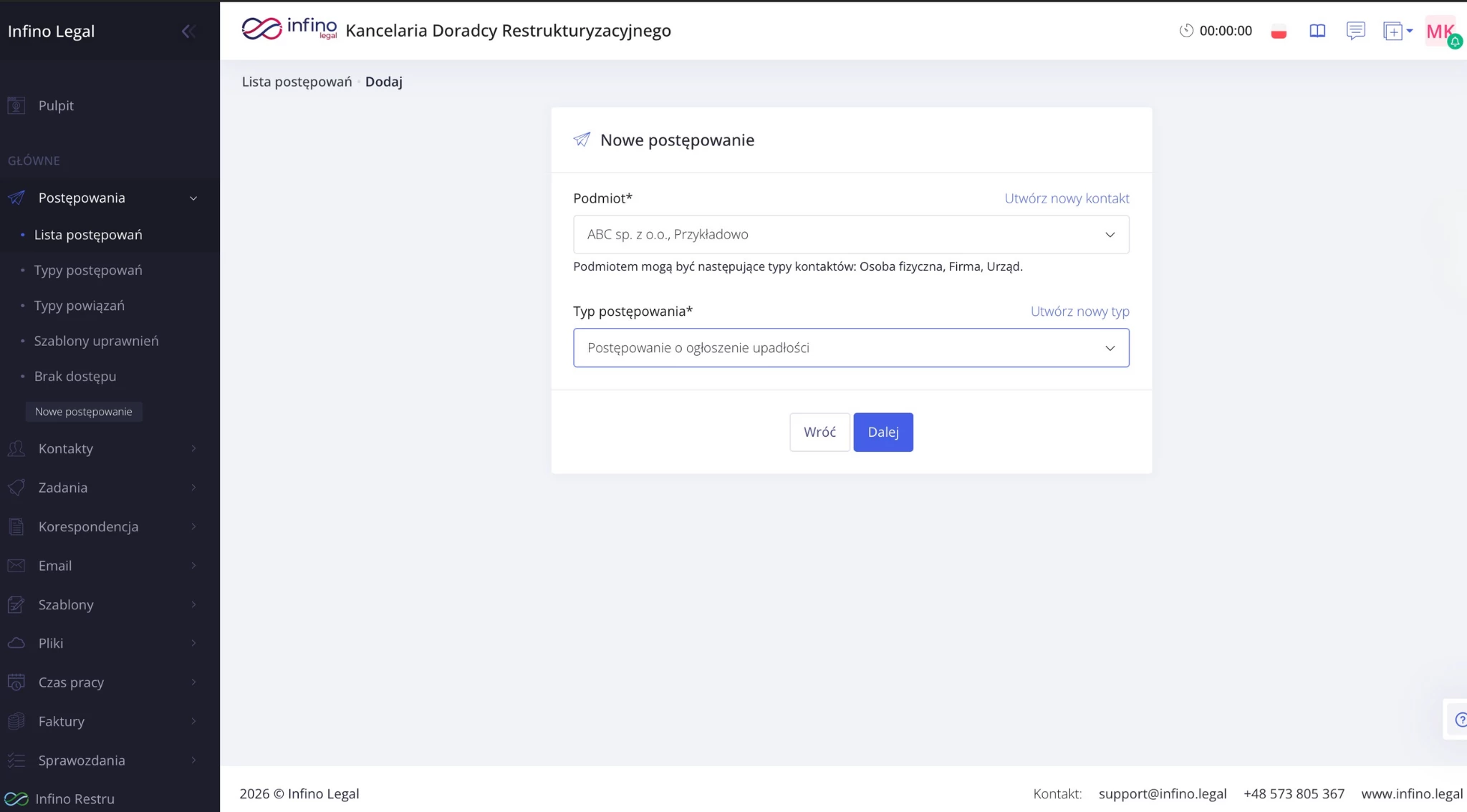This screenshot has height=812, width=1467.
Task: Select Typy postępowań in the sidebar
Action: pyautogui.click(x=88, y=270)
